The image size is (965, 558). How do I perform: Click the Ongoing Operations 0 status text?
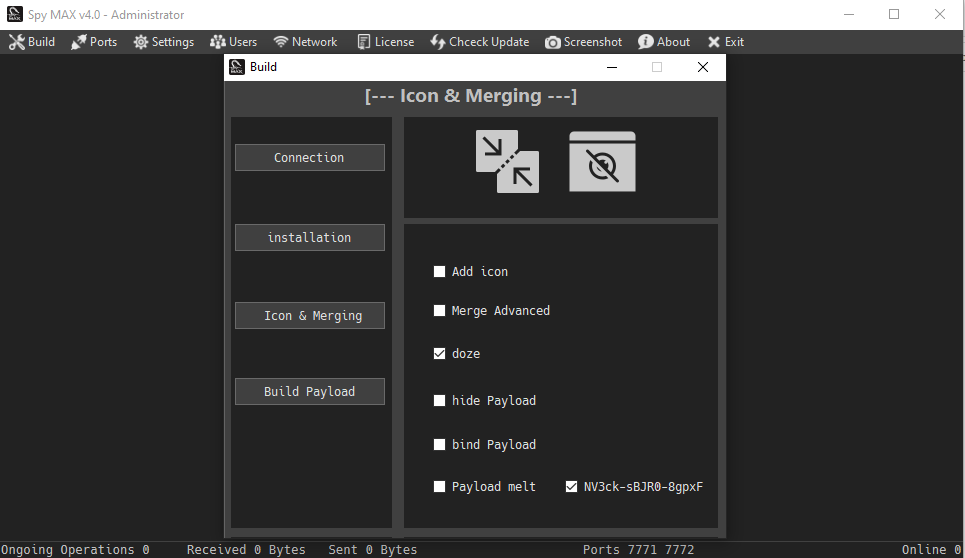[x=75, y=550]
